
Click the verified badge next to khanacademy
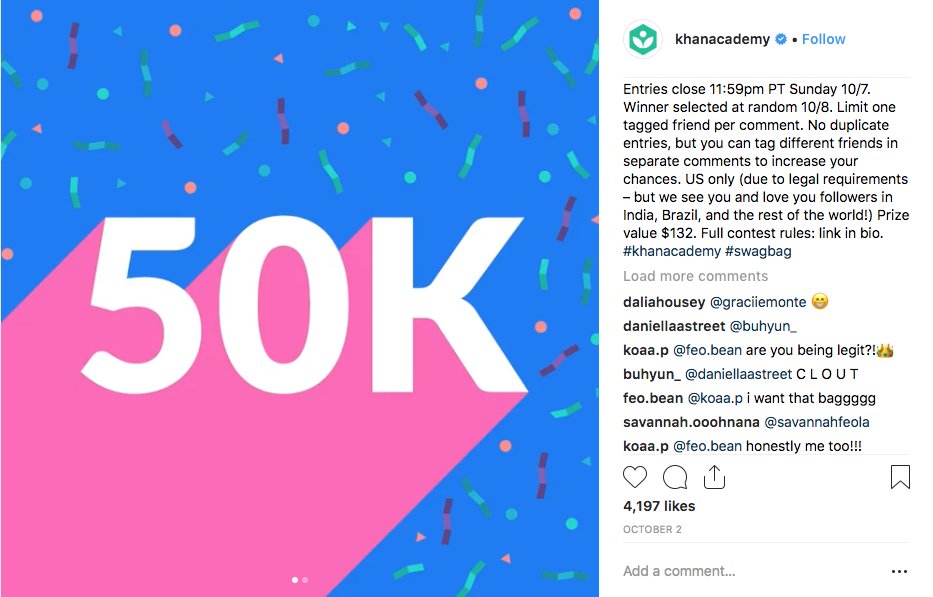pyautogui.click(x=781, y=40)
